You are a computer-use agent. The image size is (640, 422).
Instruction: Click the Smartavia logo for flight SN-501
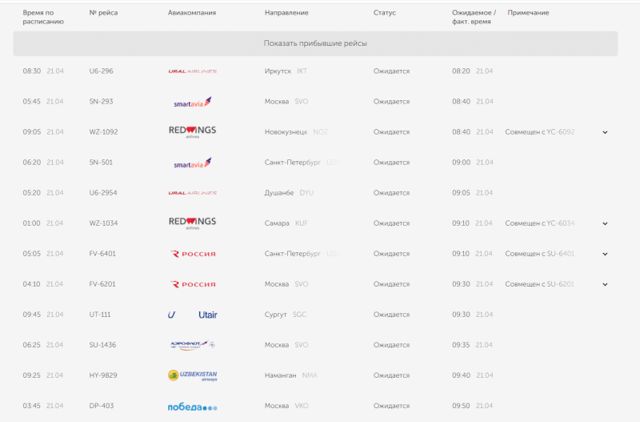[x=192, y=163]
